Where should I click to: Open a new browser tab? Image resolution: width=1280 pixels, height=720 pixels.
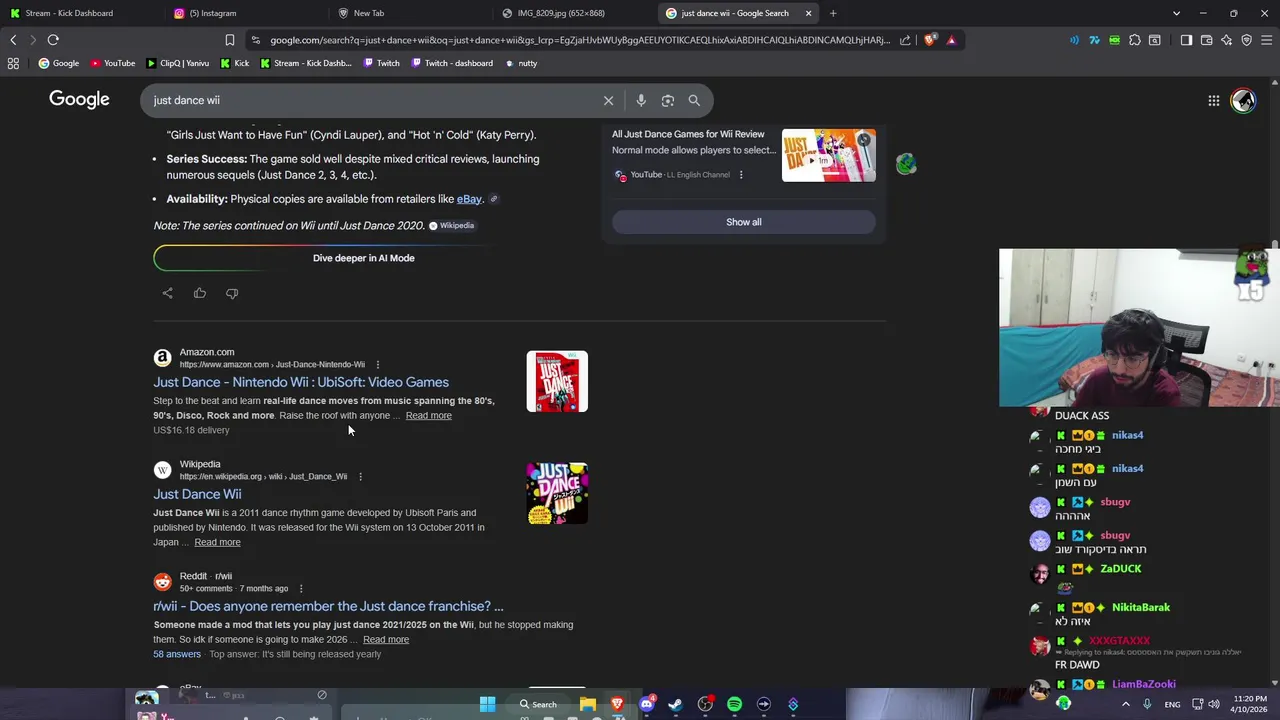click(833, 13)
